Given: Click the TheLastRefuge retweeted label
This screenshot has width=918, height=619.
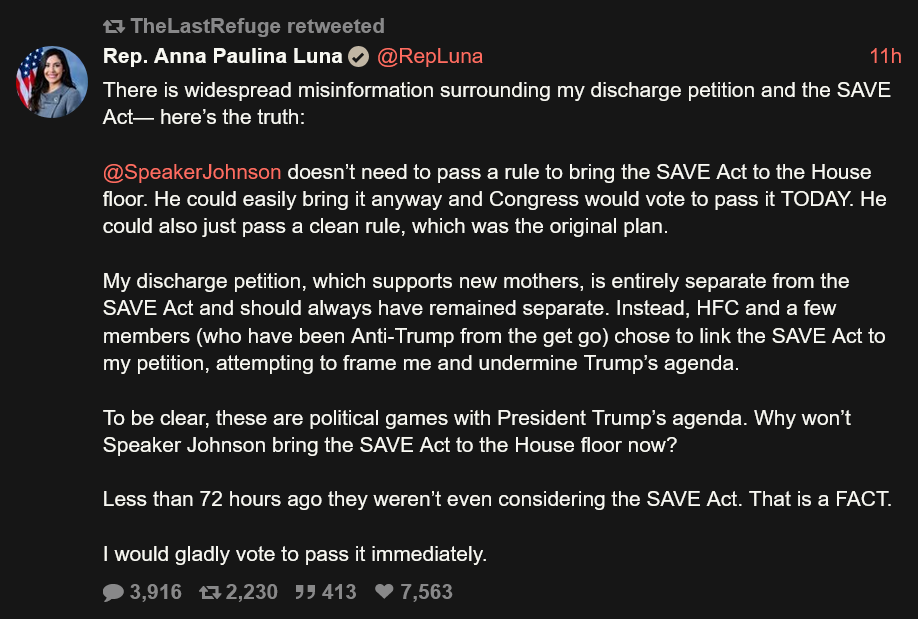Looking at the screenshot, I should [258, 26].
